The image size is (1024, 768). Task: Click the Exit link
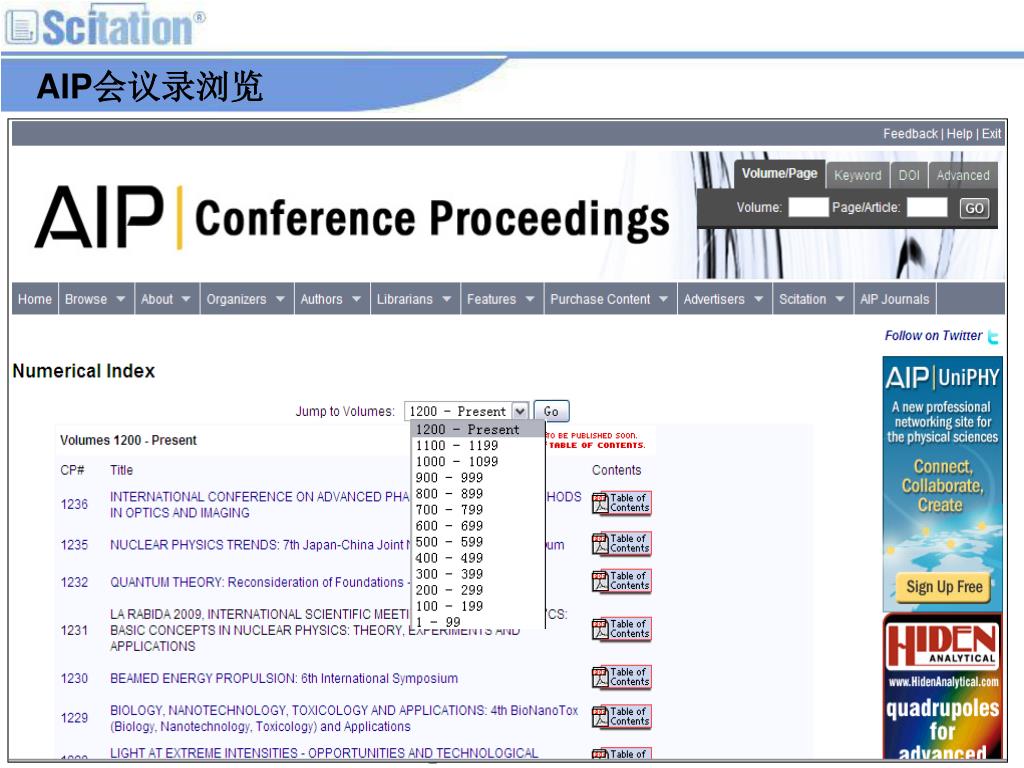(x=991, y=134)
